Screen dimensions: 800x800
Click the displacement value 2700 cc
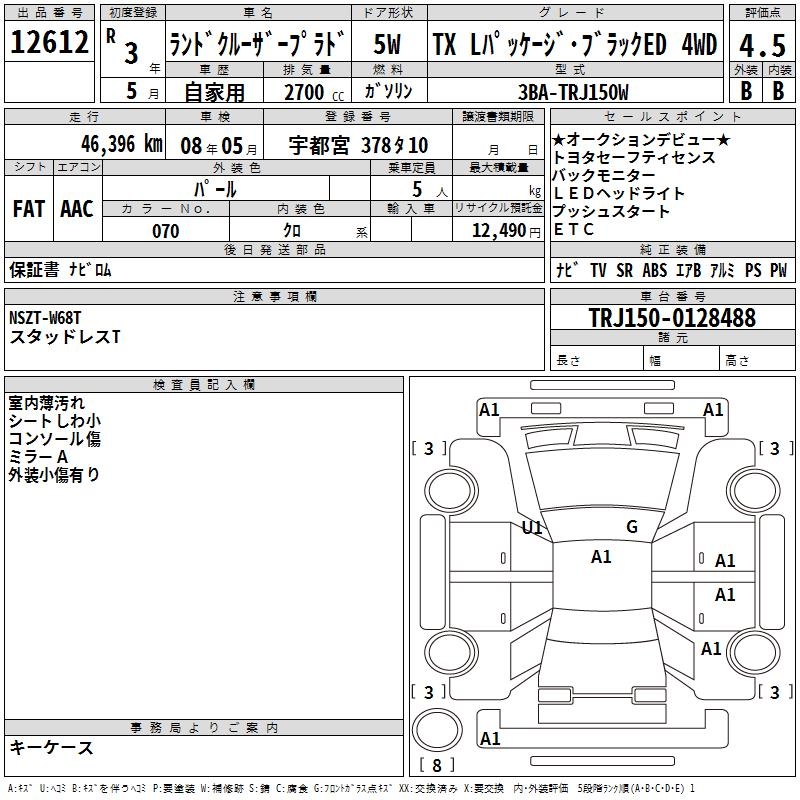pyautogui.click(x=314, y=92)
